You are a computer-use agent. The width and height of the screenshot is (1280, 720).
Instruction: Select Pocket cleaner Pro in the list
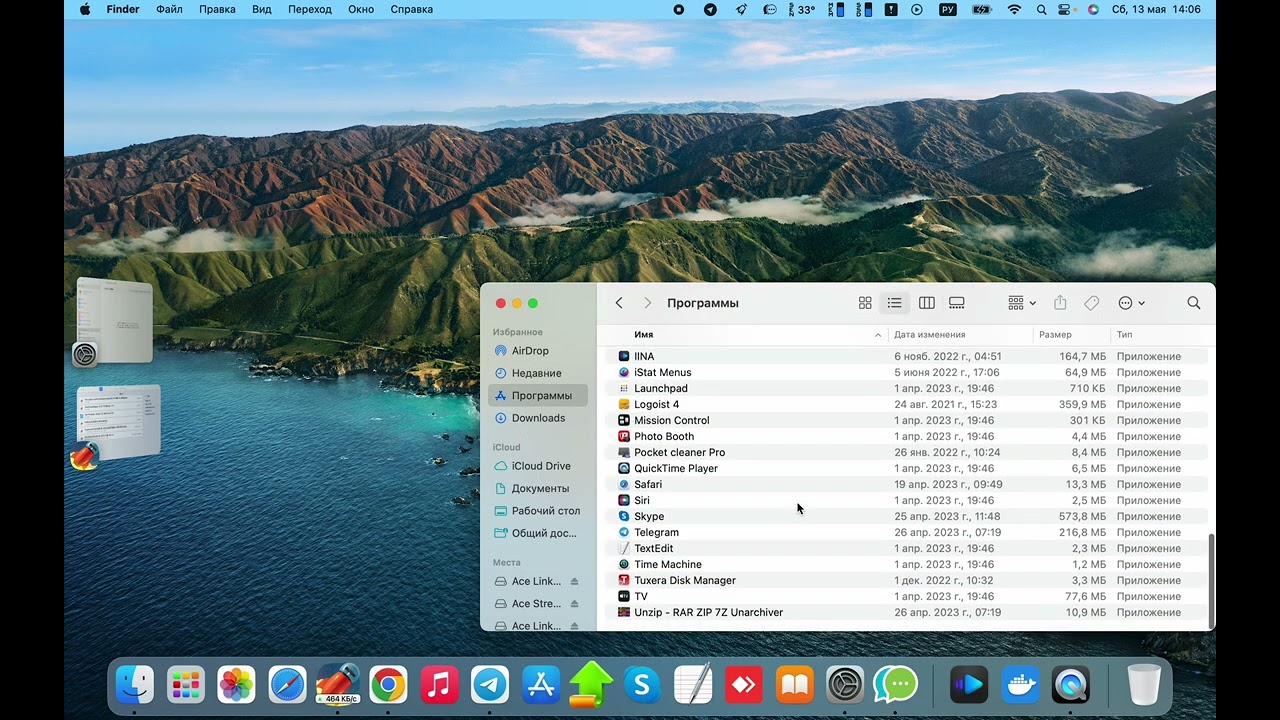point(906,452)
